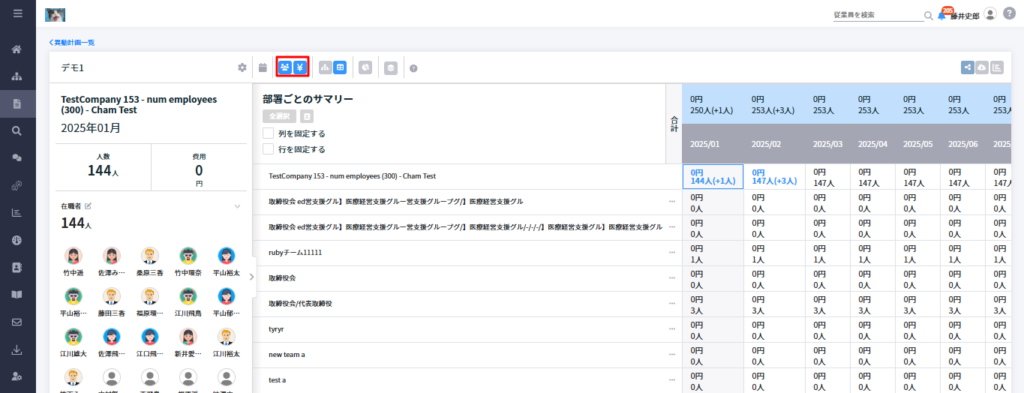Open options menu for new team a row
Viewport: 1024px width, 393px height.
point(672,354)
